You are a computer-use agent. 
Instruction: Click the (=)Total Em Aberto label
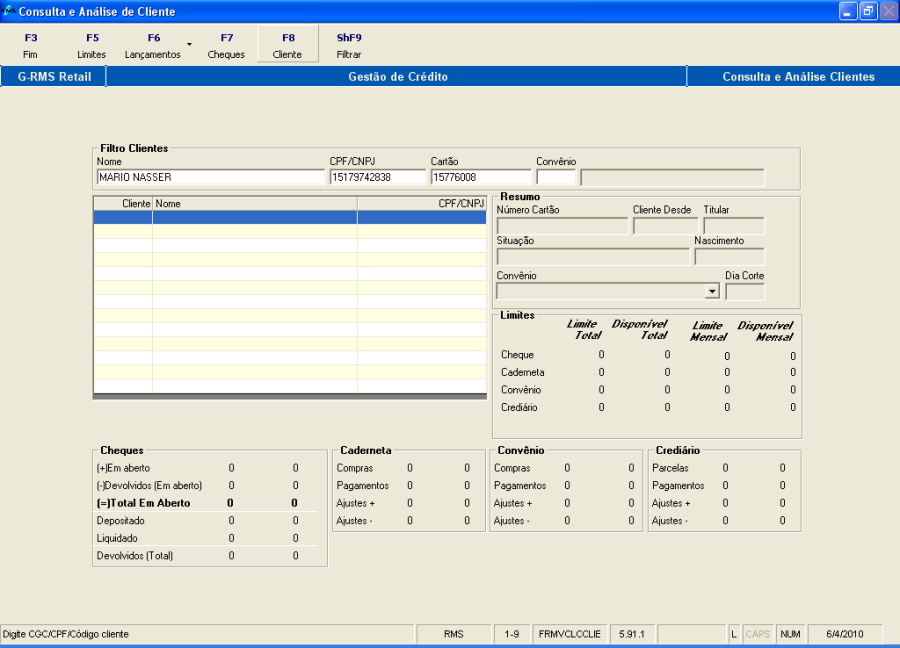tap(143, 503)
